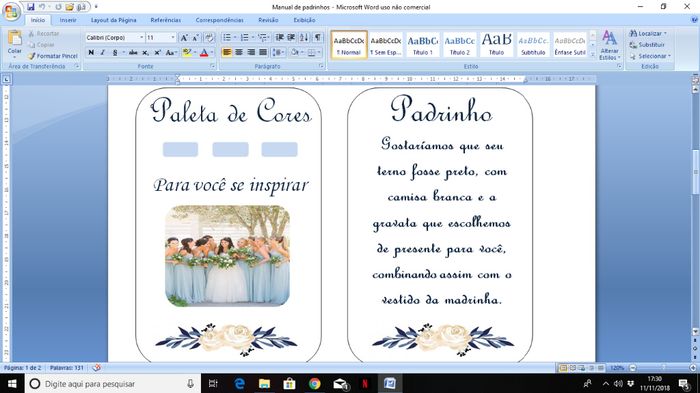Click the proofing check icon in status bar

[96, 368]
